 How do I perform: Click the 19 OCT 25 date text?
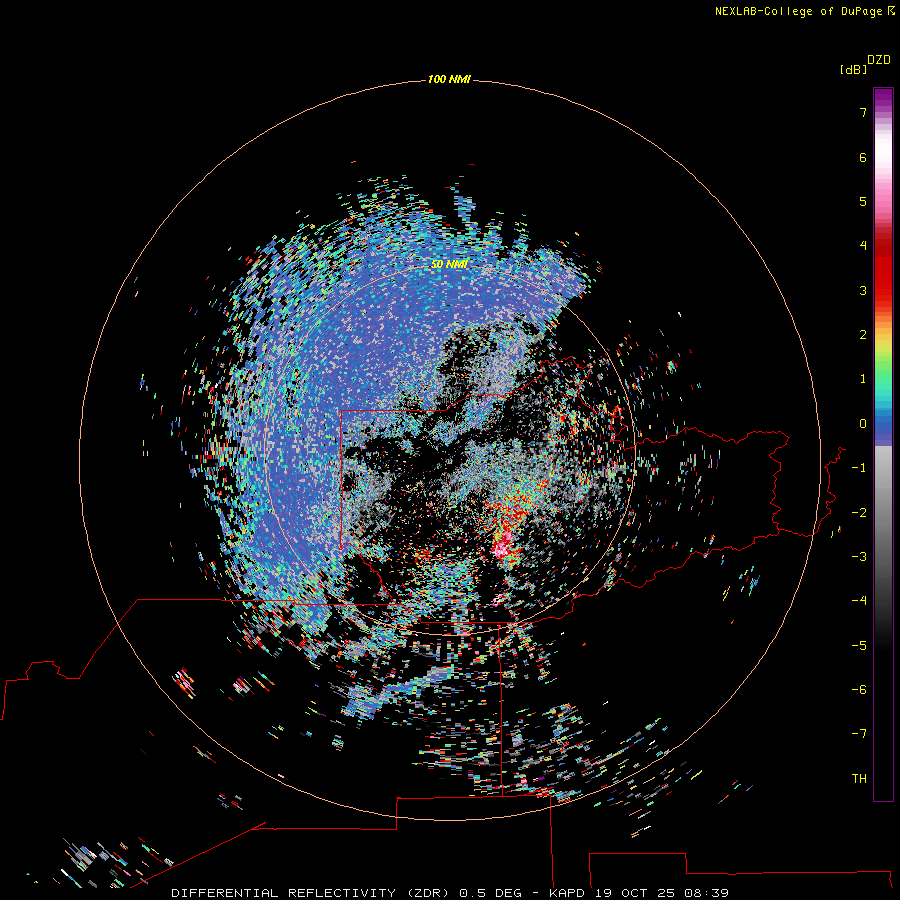635,893
